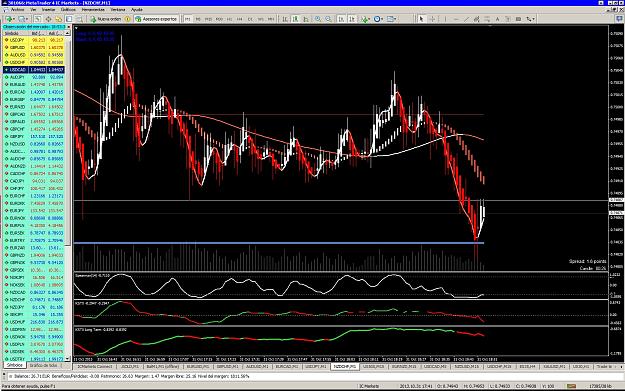Image resolution: width=625 pixels, height=391 pixels.
Task: Switch to the NZDCHF,M1 chart tab
Action: pyautogui.click(x=345, y=366)
